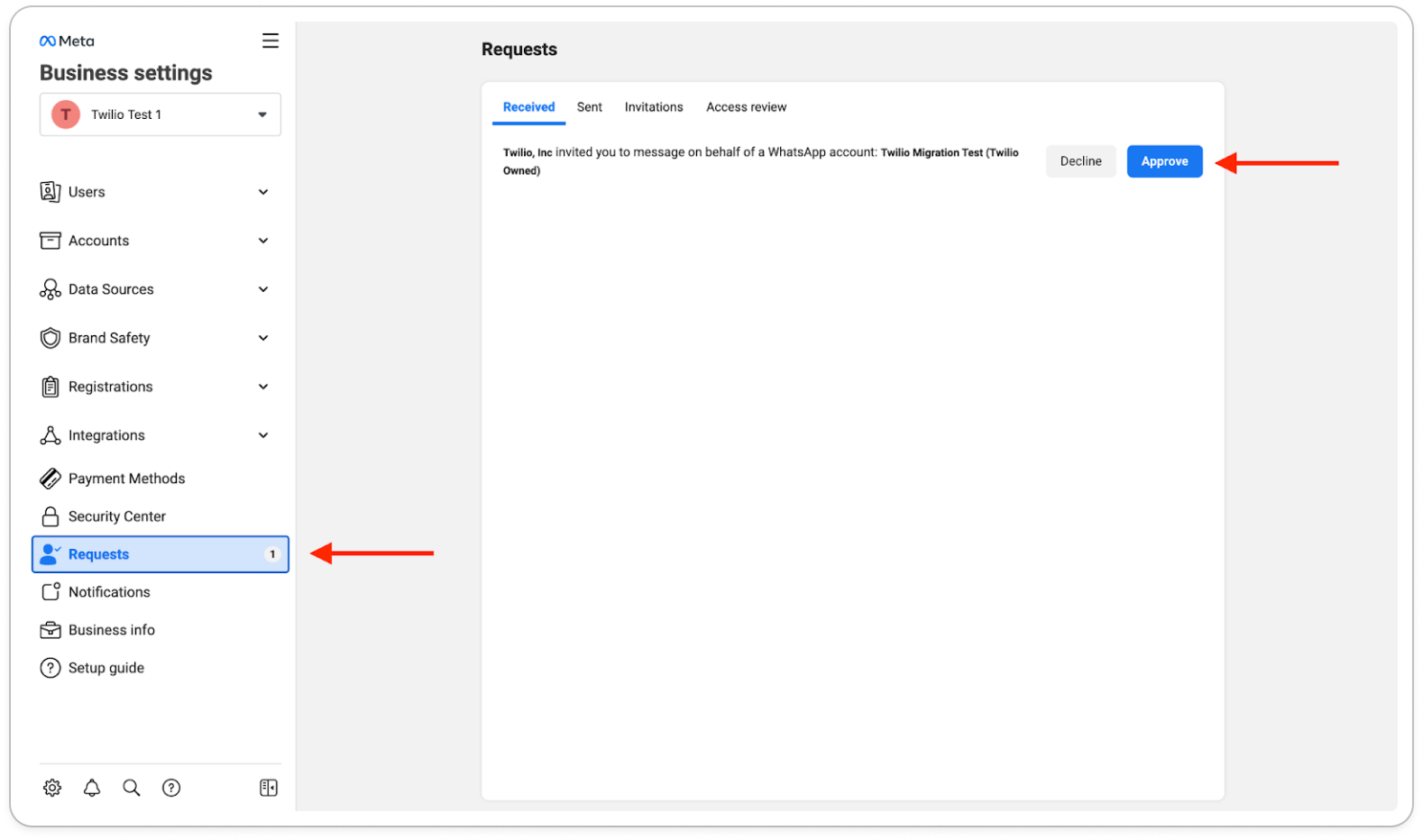Open the Twilio Test 1 account dropdown
The image size is (1423, 840).
click(161, 114)
